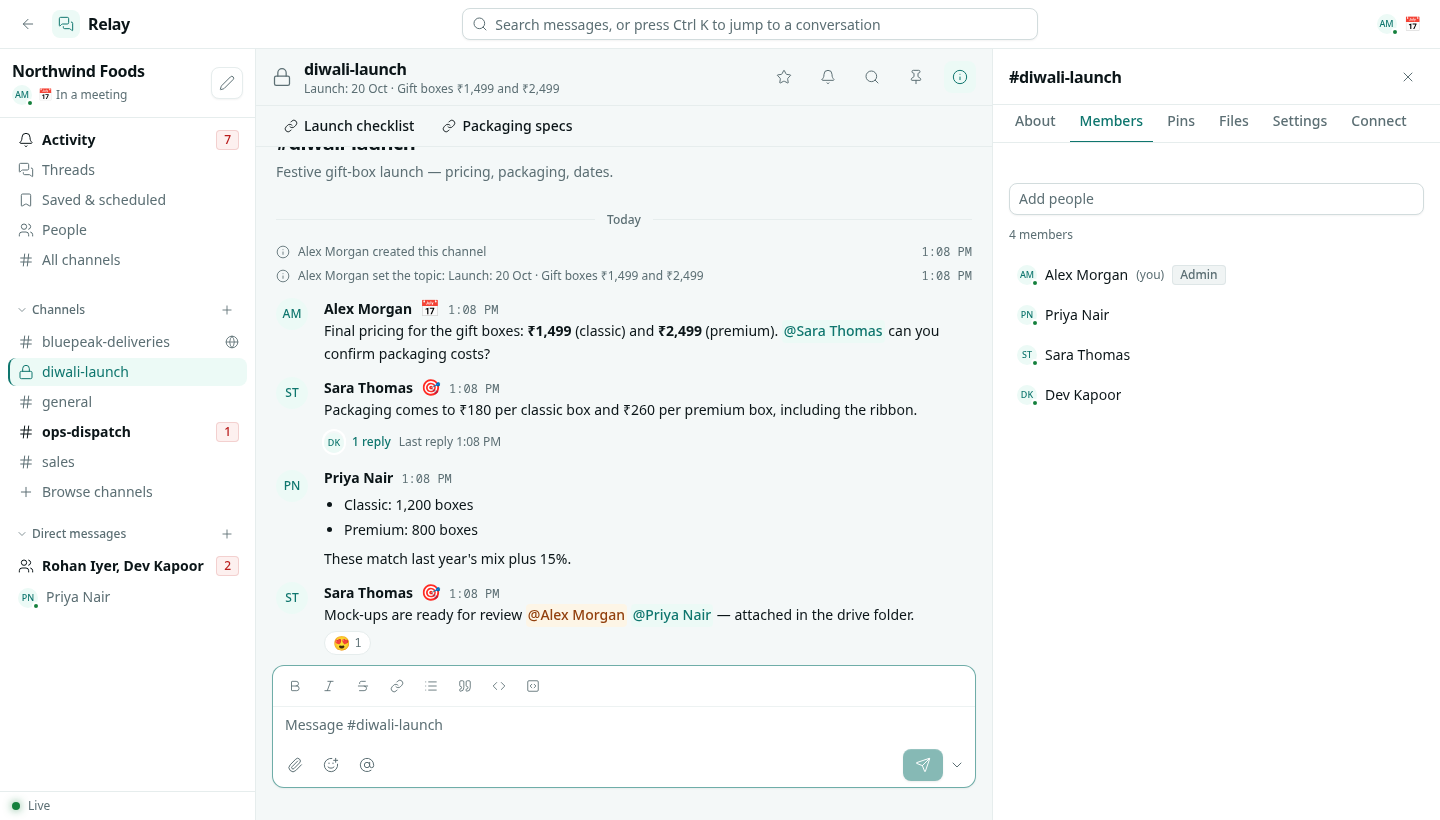The width and height of the screenshot is (1440, 820).
Task: Collapse the Channels section in the sidebar
Action: point(23,310)
